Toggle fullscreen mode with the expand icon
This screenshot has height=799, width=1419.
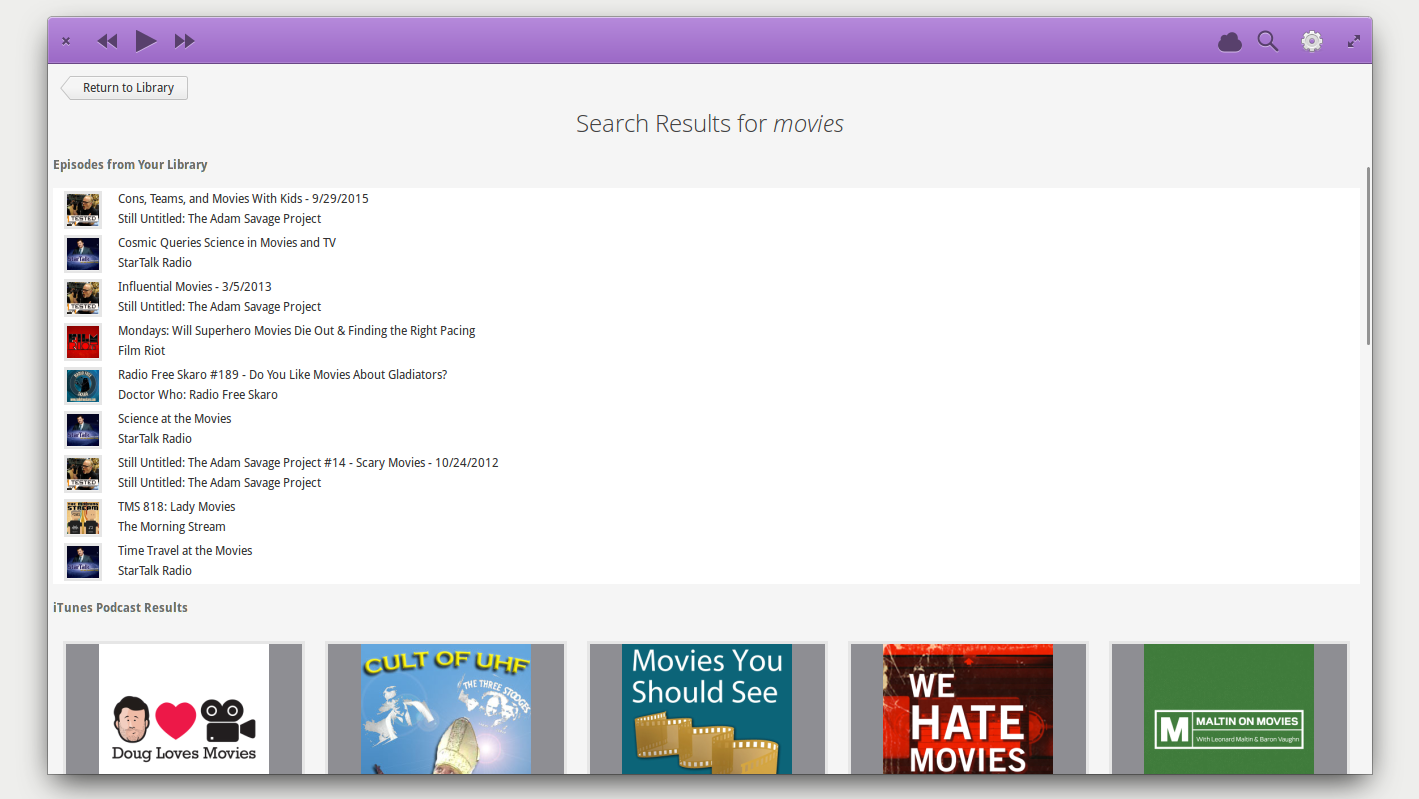pyautogui.click(x=1354, y=41)
